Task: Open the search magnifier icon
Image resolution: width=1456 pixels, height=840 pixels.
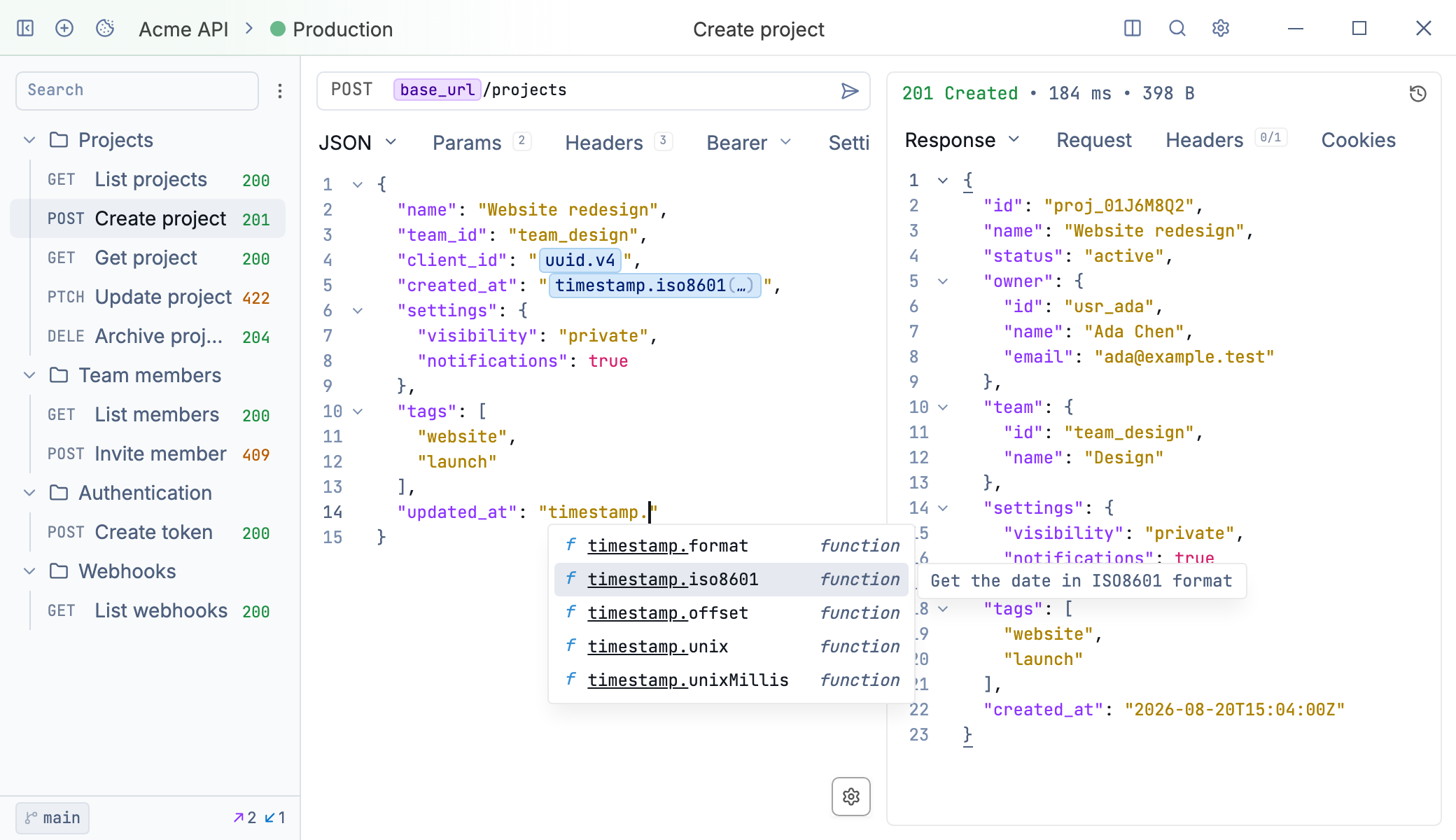Action: 1177,29
